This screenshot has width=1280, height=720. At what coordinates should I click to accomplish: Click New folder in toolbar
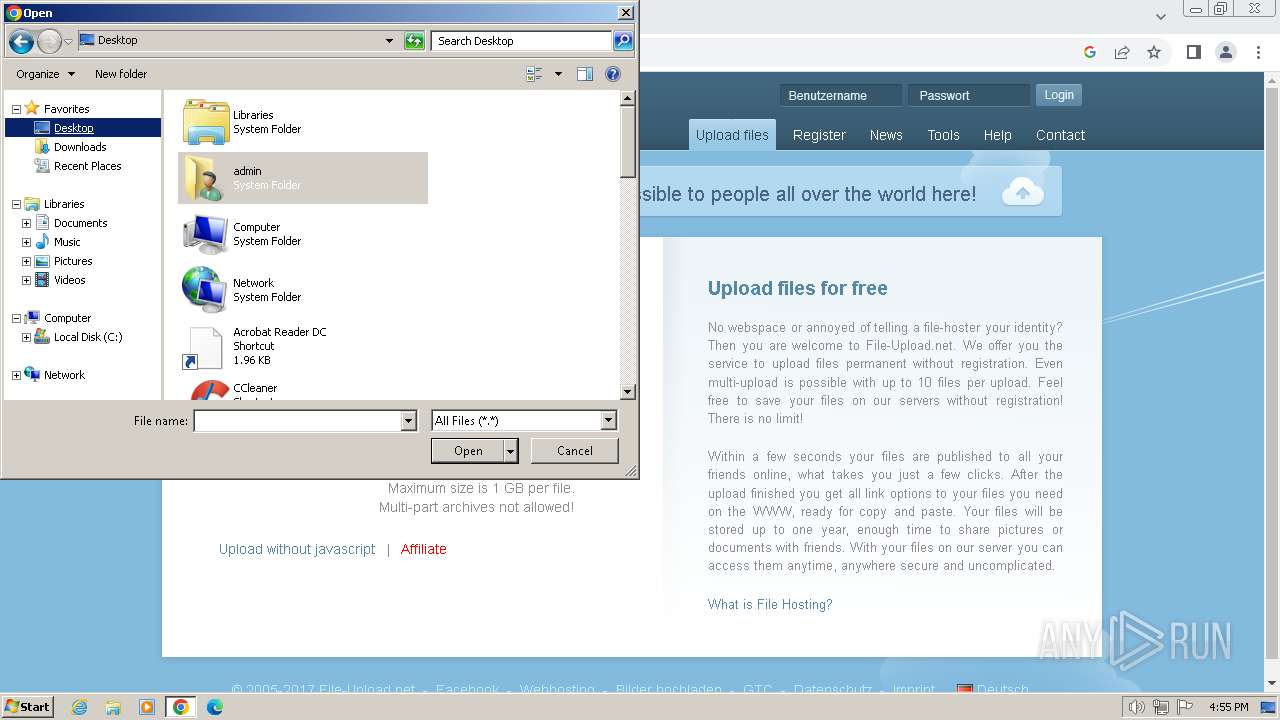[x=121, y=74]
